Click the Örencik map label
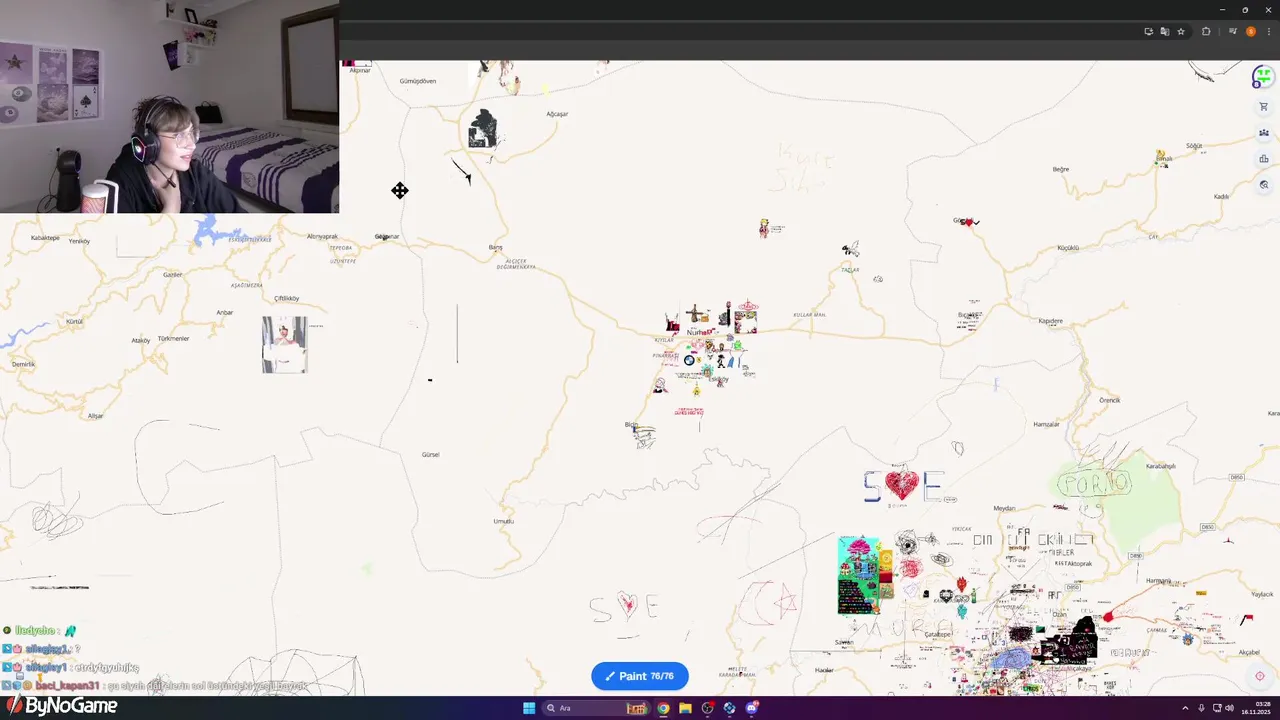 click(1109, 400)
